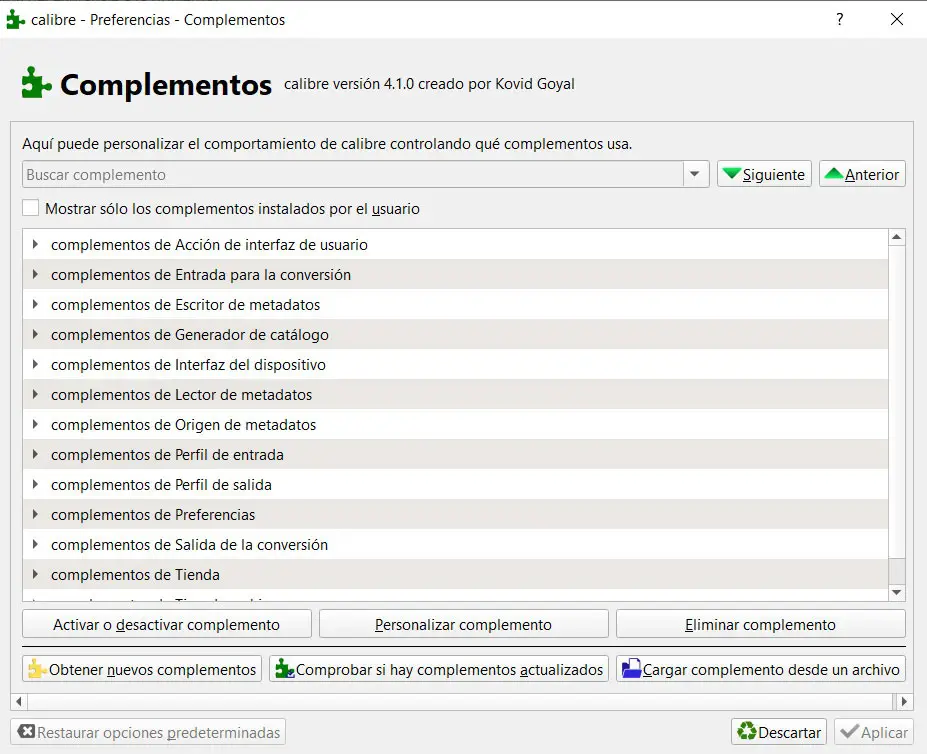This screenshot has width=927, height=754.
Task: Expand complementos de Acción de interfaz de usuario
Action: click(x=35, y=244)
